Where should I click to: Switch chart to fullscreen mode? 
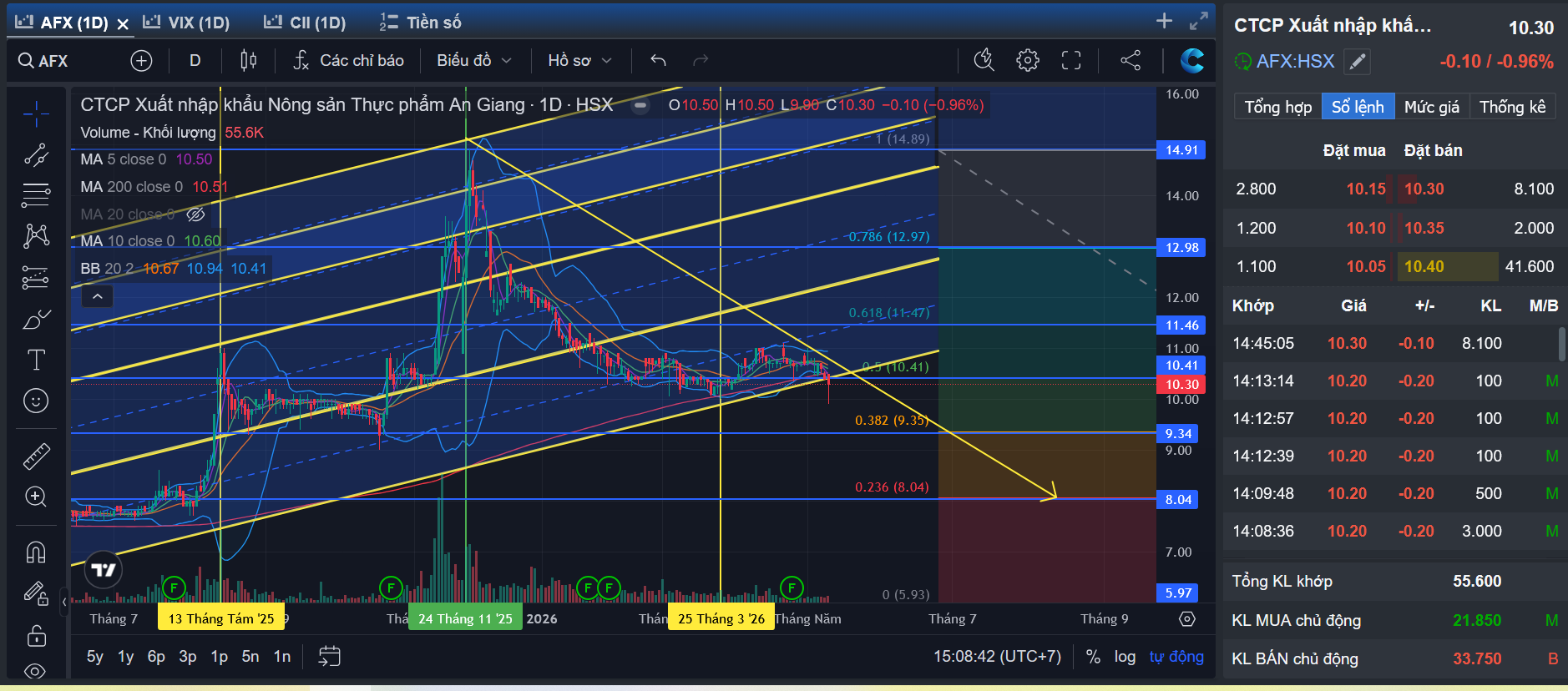tap(1071, 60)
